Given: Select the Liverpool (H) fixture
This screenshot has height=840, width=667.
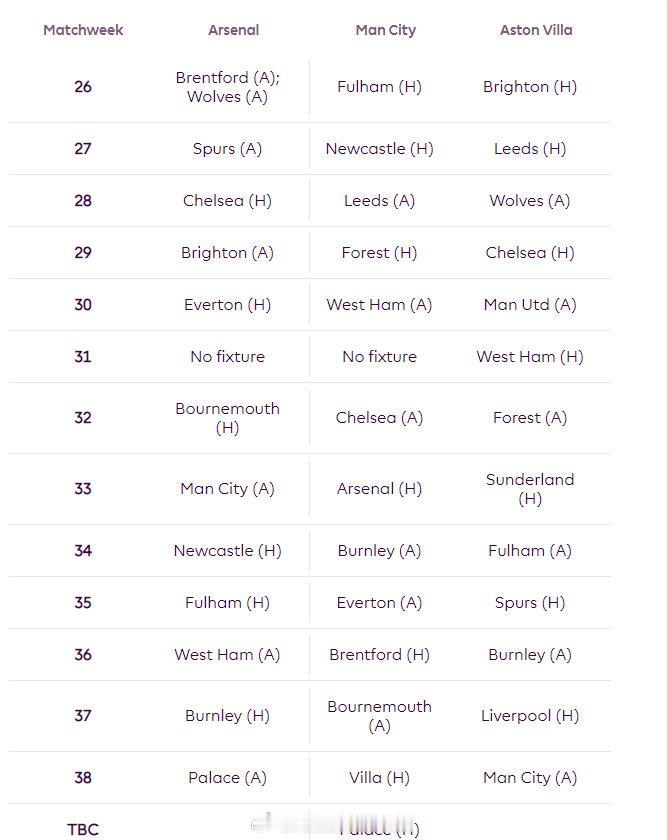Looking at the screenshot, I should 530,716.
